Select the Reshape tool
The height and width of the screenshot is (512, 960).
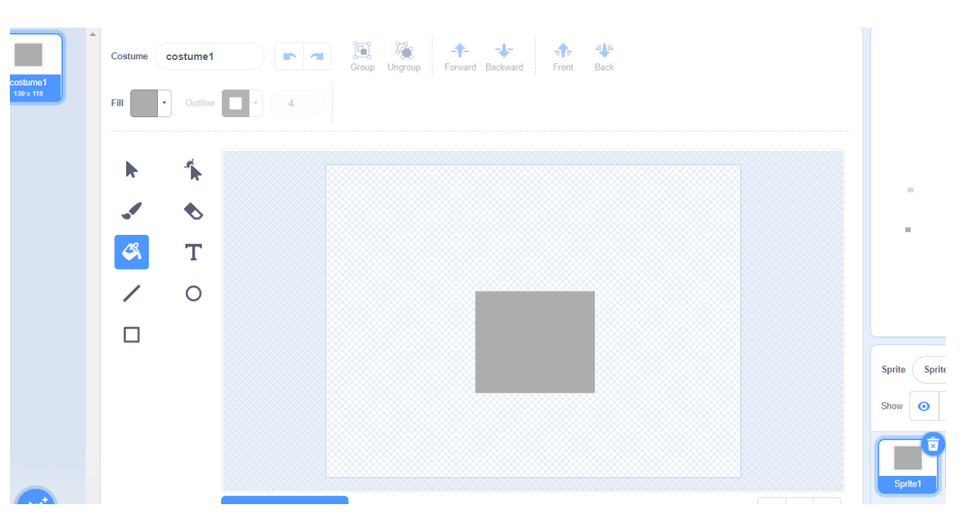(x=193, y=170)
